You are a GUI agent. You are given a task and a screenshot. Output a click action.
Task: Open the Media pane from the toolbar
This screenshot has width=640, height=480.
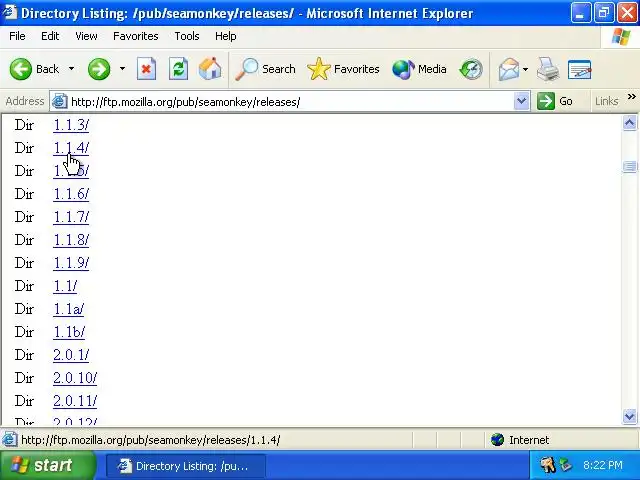coord(419,69)
